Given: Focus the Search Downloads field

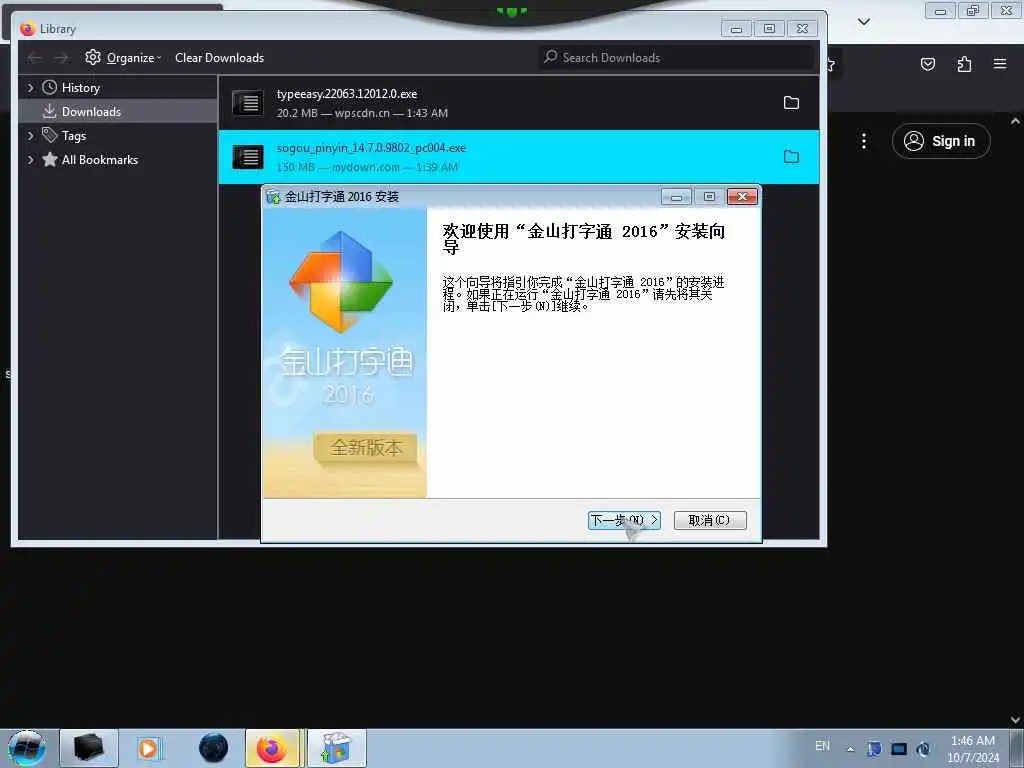Looking at the screenshot, I should click(676, 57).
